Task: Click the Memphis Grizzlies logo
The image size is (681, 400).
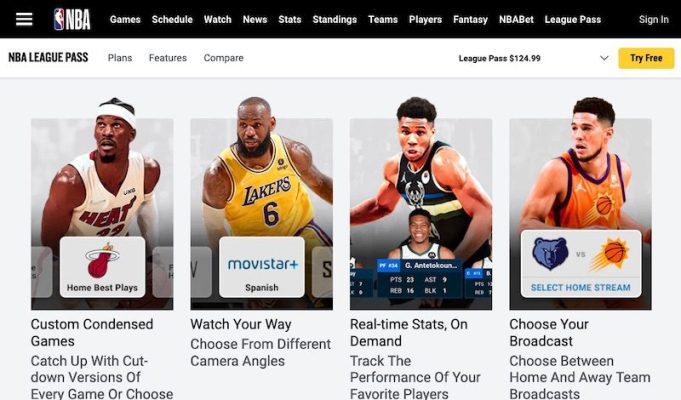Action: [550, 254]
